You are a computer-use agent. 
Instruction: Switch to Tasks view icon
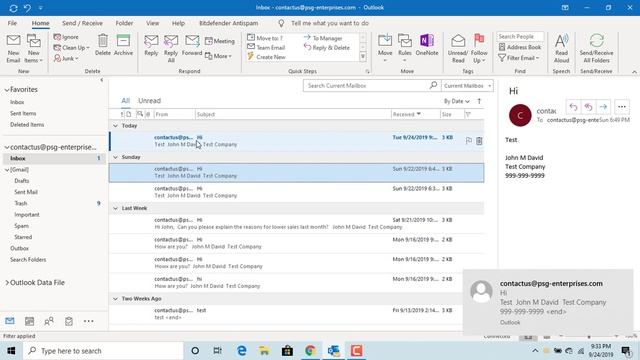click(69, 321)
